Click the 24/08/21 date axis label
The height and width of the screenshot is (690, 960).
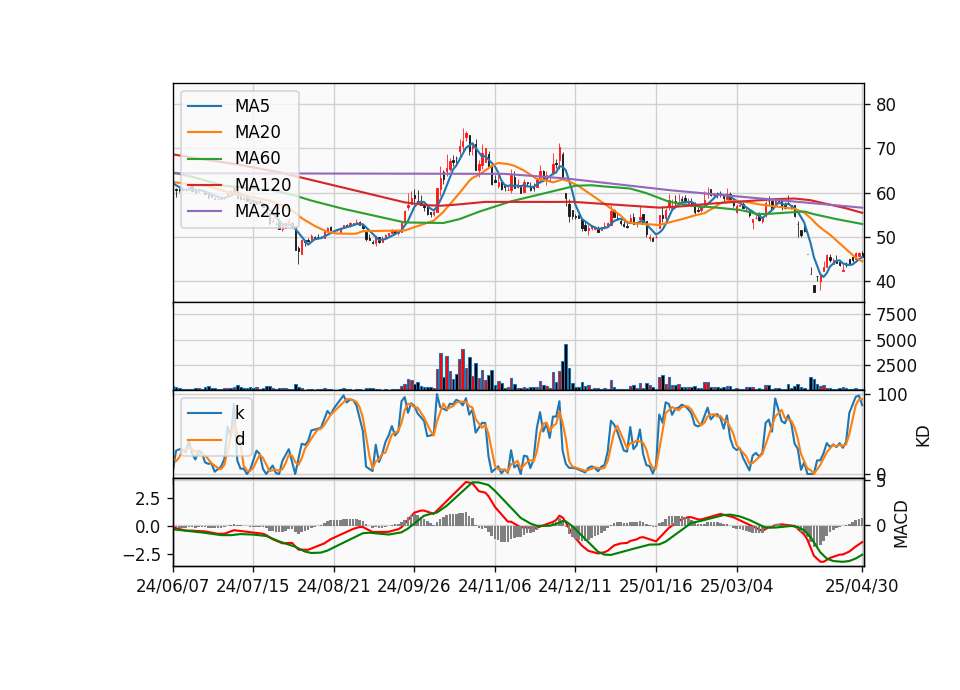[334, 586]
